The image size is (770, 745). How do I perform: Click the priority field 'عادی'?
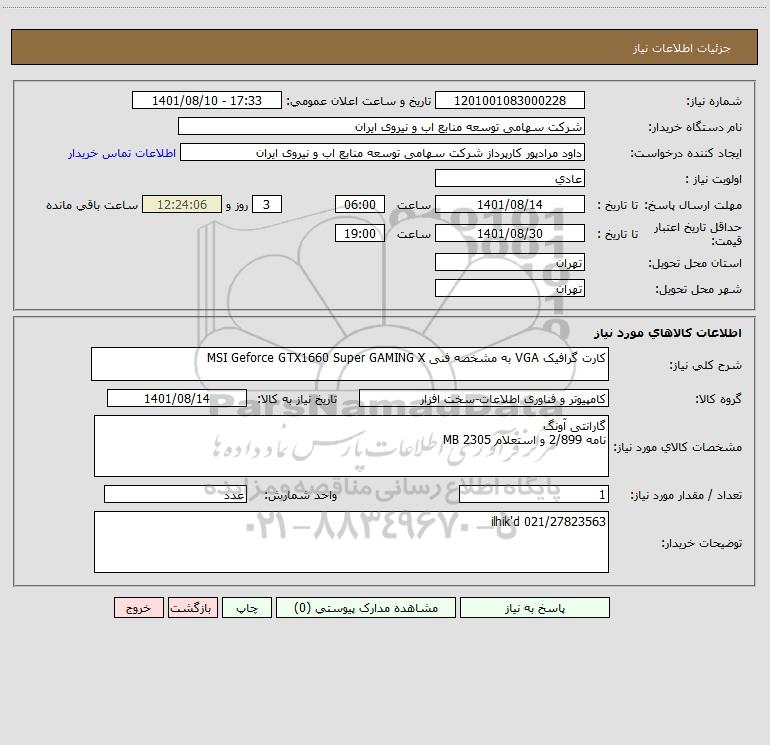coord(510,178)
